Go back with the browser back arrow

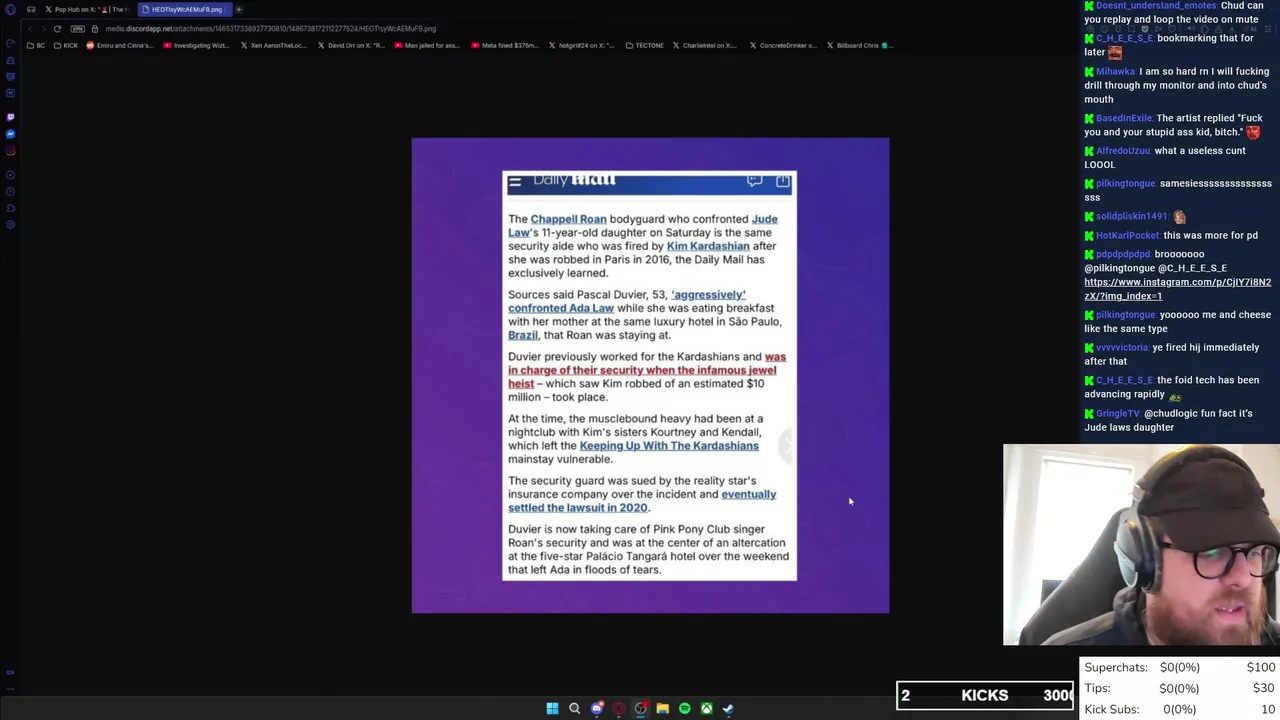click(30, 29)
